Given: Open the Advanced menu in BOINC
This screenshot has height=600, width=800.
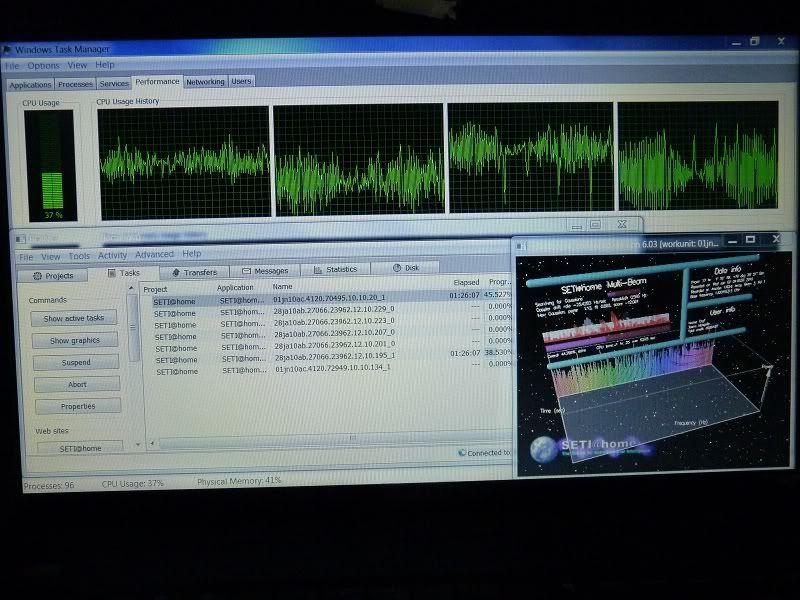Looking at the screenshot, I should click(154, 255).
